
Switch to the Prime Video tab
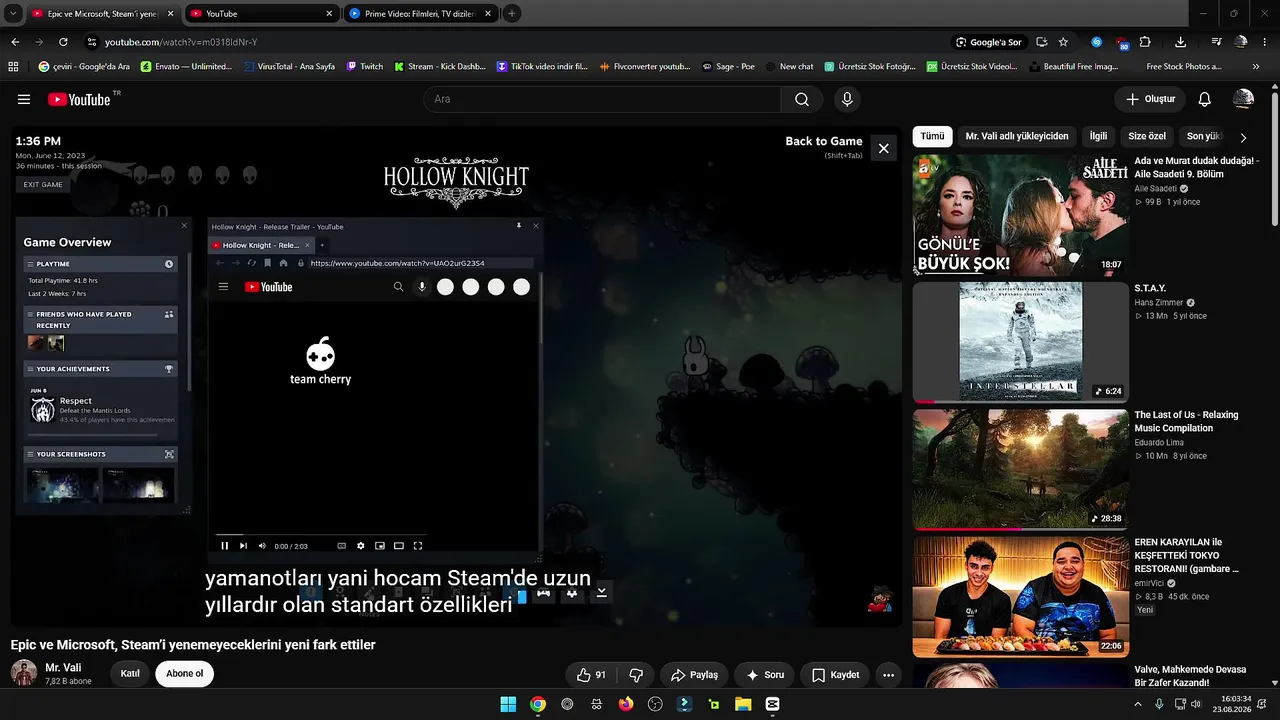click(x=421, y=14)
